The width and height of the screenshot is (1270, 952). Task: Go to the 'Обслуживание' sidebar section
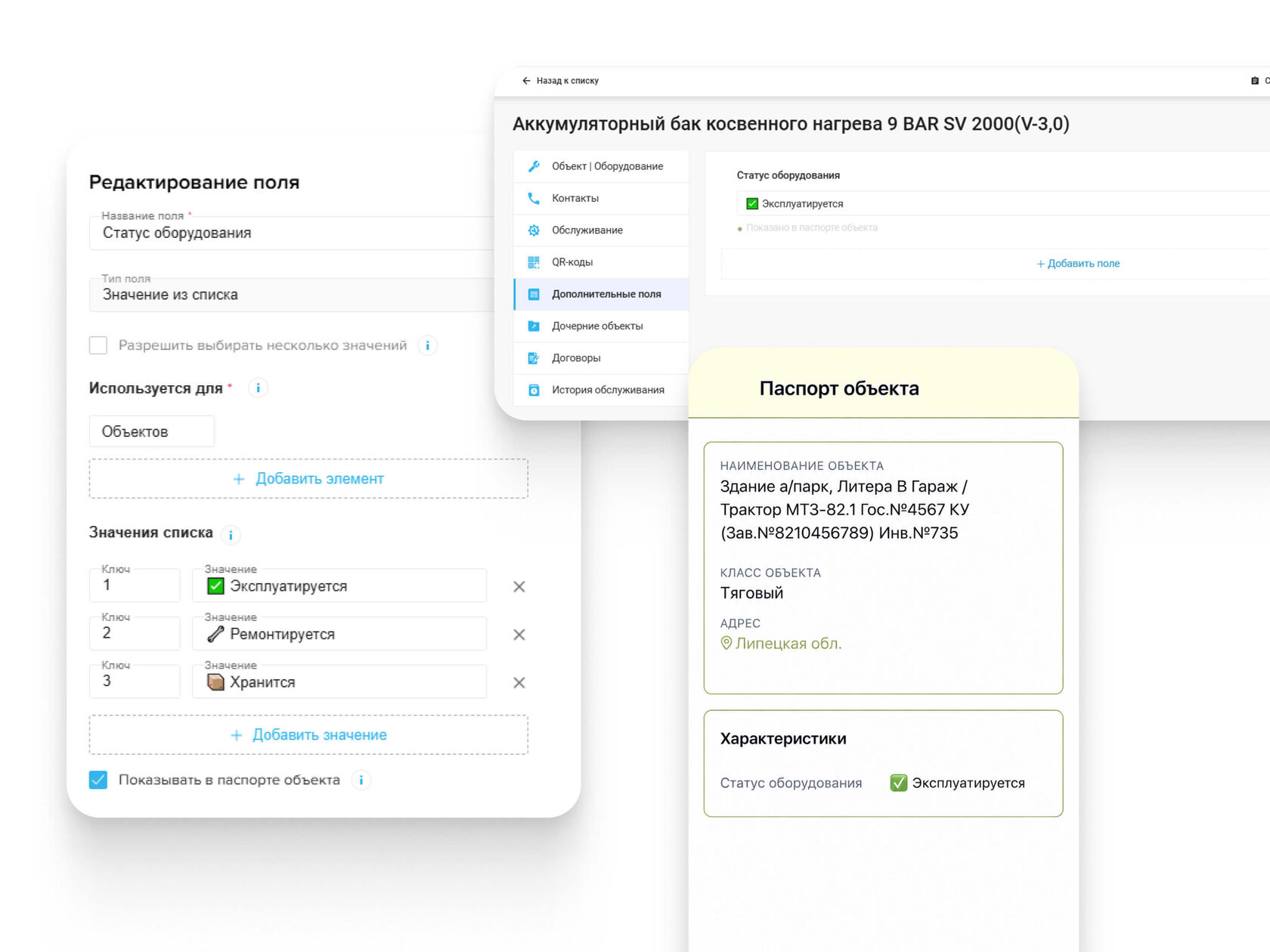(602, 230)
